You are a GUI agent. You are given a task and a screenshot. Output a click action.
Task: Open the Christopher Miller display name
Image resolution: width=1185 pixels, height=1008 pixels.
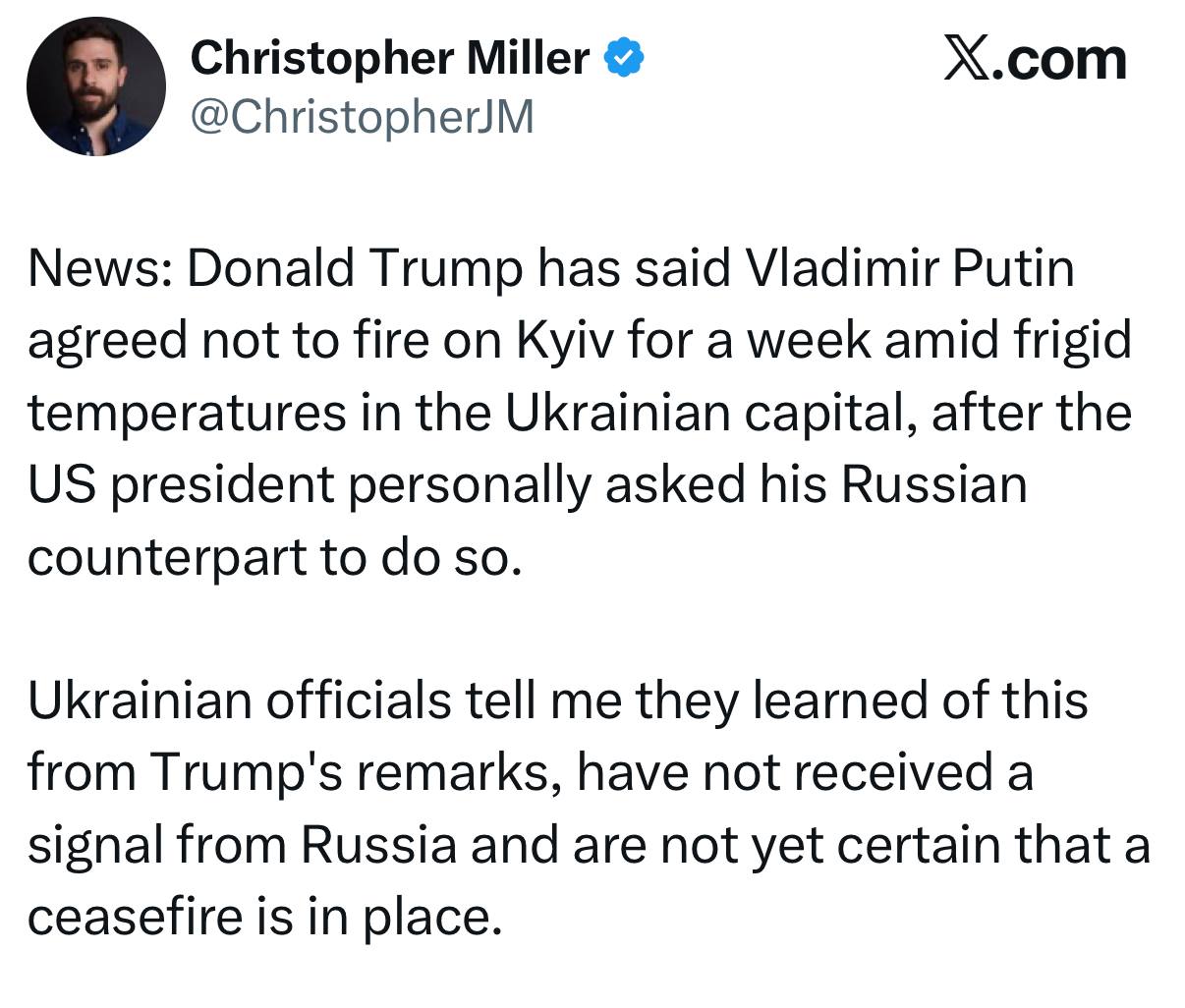point(389,58)
